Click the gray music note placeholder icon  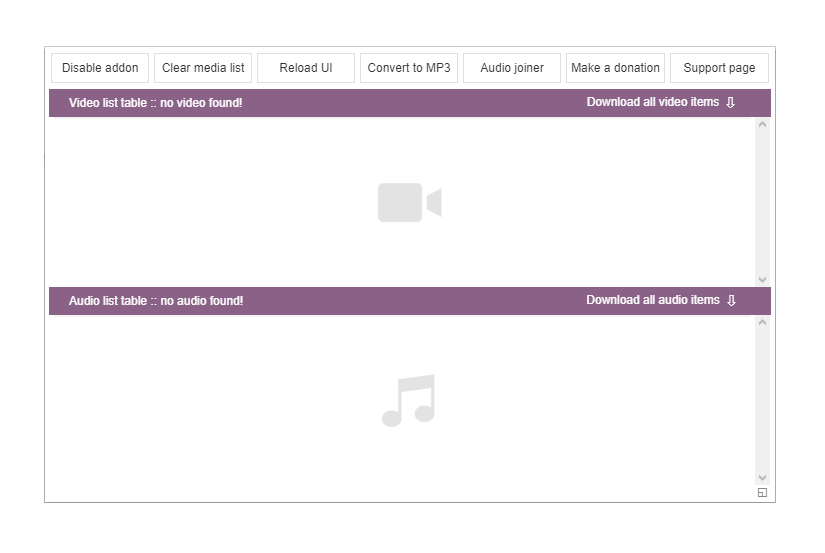409,400
